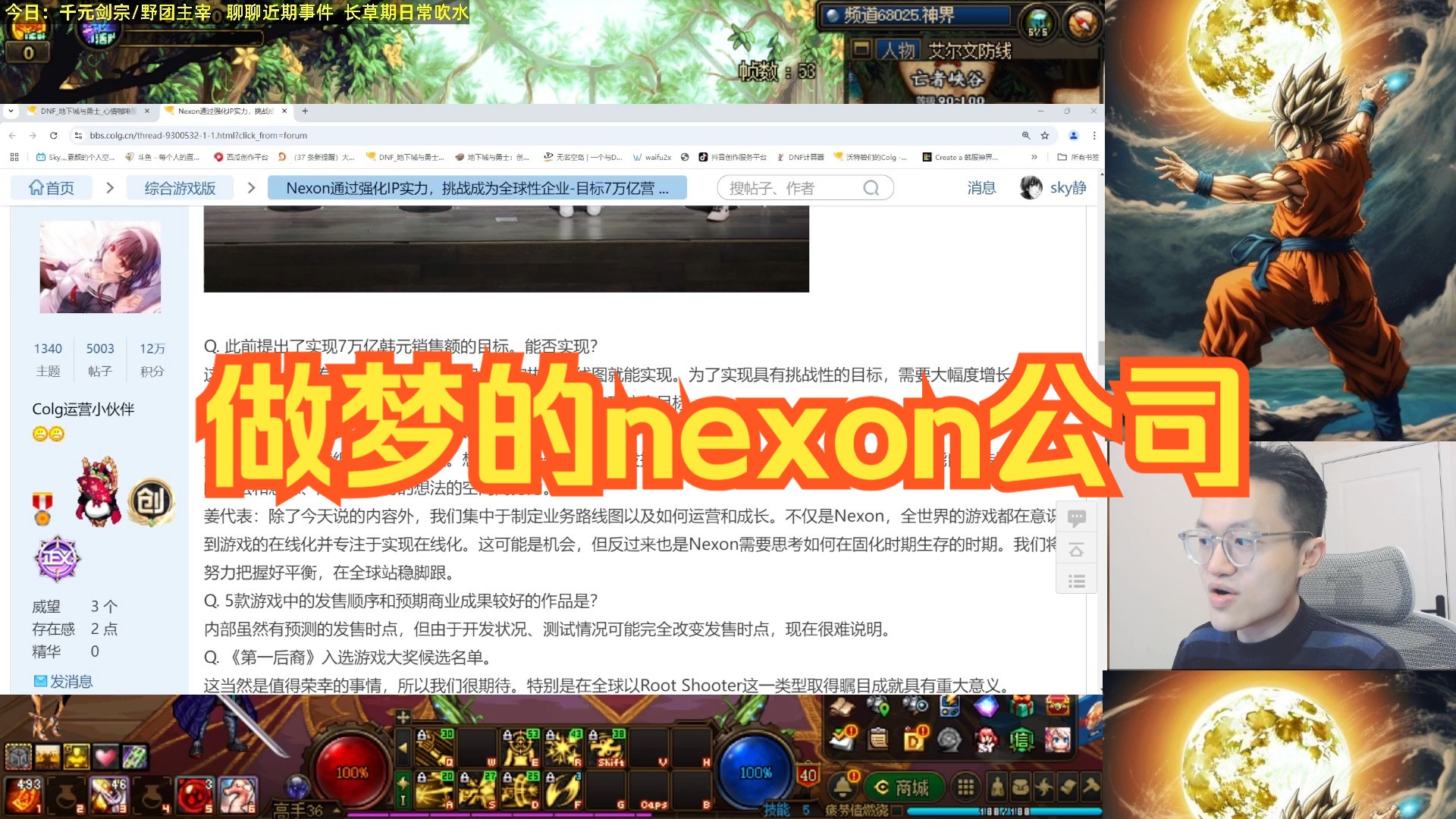Open a new browser tab
1456x819 pixels.
point(305,111)
